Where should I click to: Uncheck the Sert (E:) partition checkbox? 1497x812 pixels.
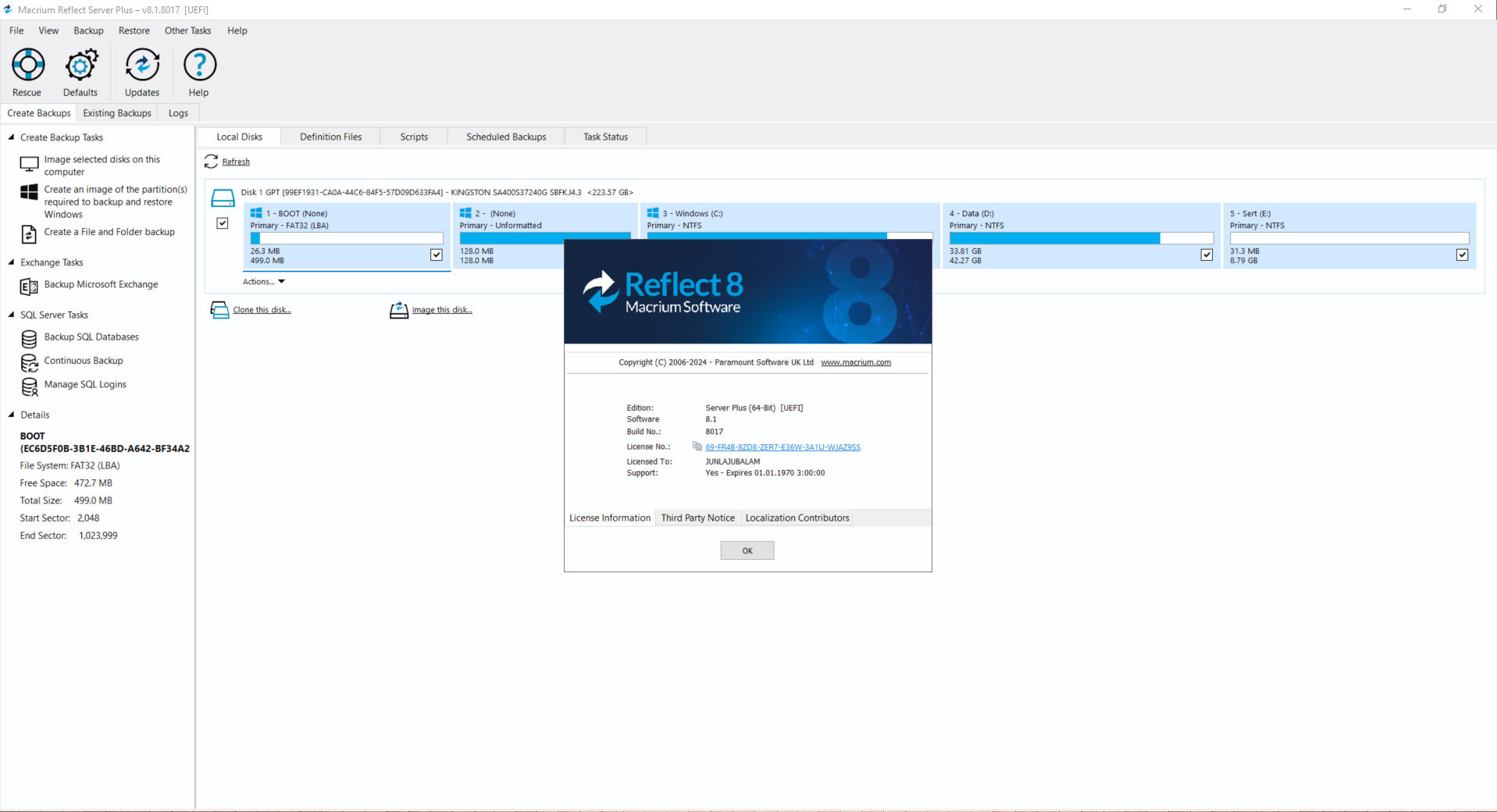1462,255
